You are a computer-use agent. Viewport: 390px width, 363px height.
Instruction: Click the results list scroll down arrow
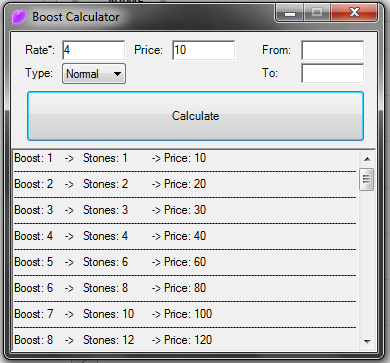pos(367,341)
